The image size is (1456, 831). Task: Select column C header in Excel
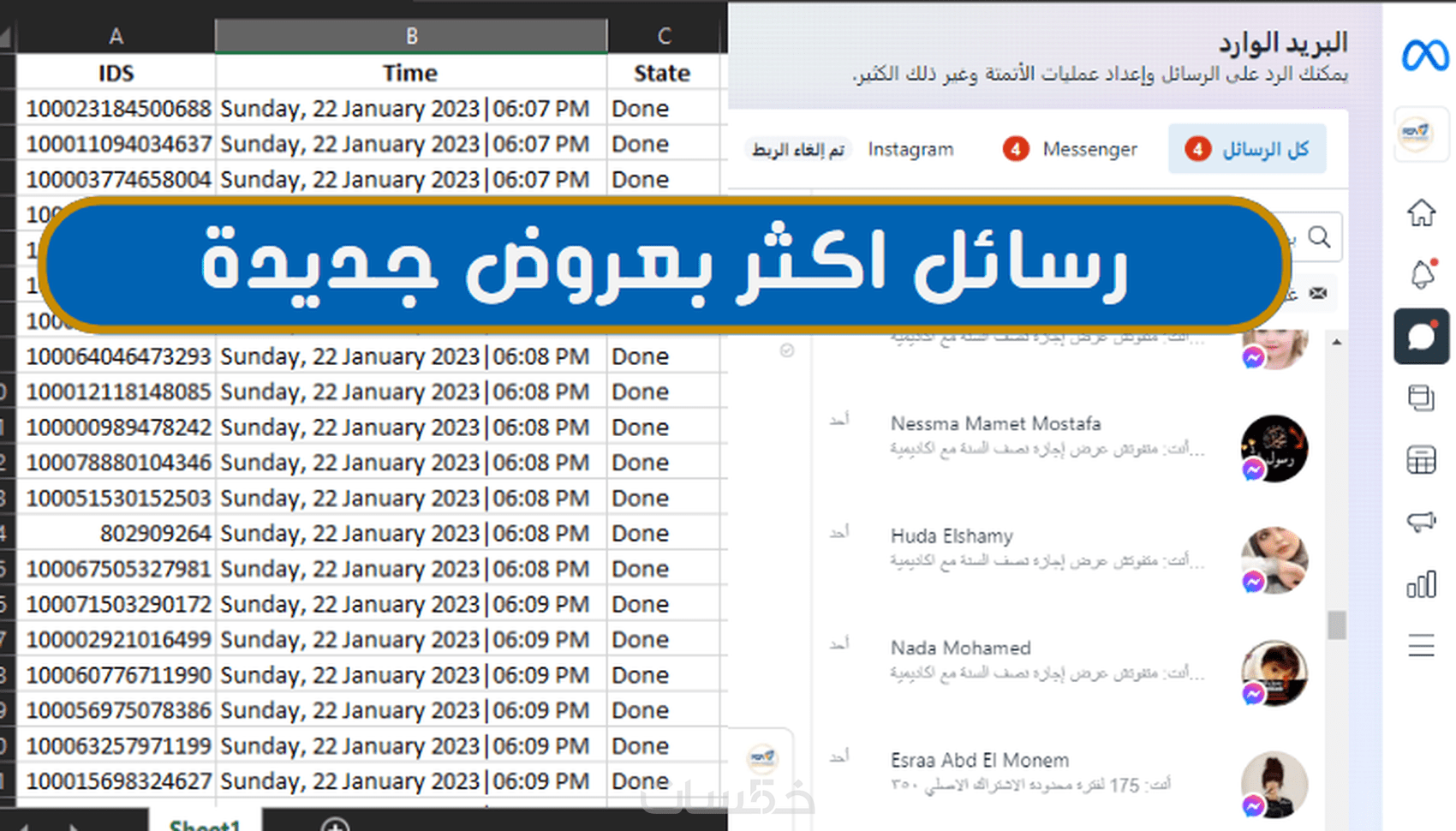(664, 36)
